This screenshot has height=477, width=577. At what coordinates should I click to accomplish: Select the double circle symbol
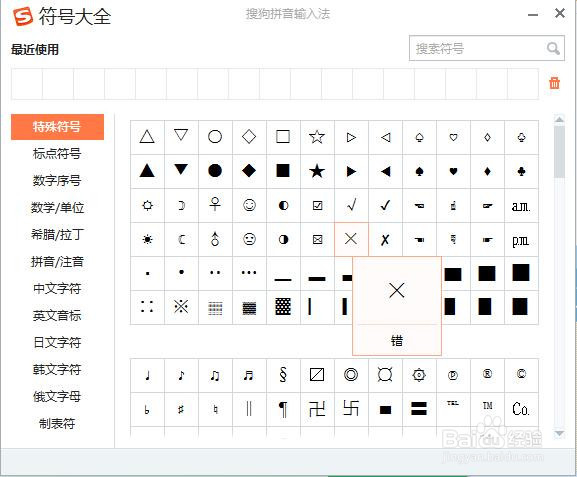coord(351,375)
